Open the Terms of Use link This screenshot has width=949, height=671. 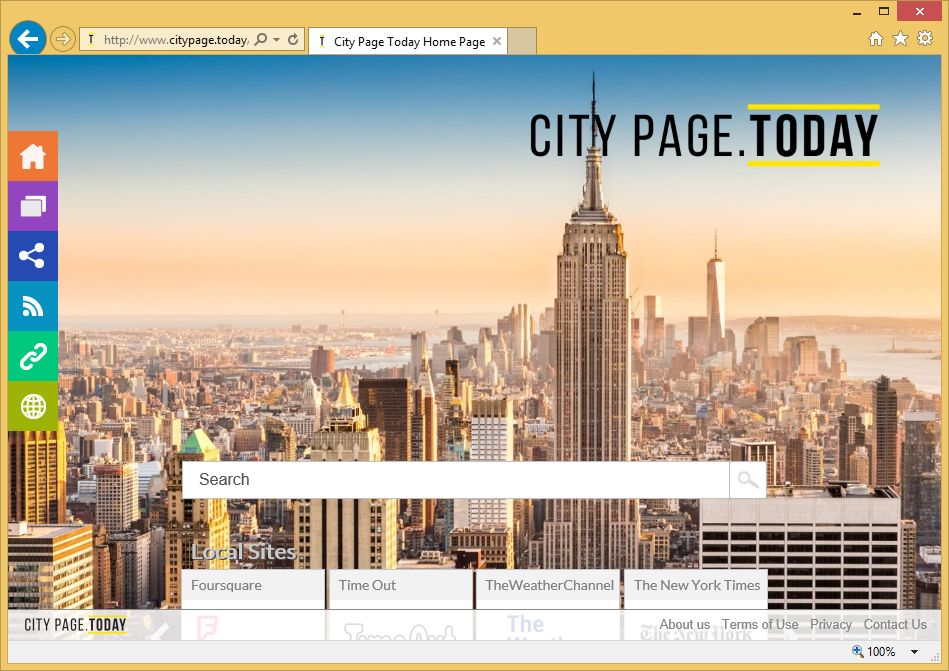tap(760, 624)
